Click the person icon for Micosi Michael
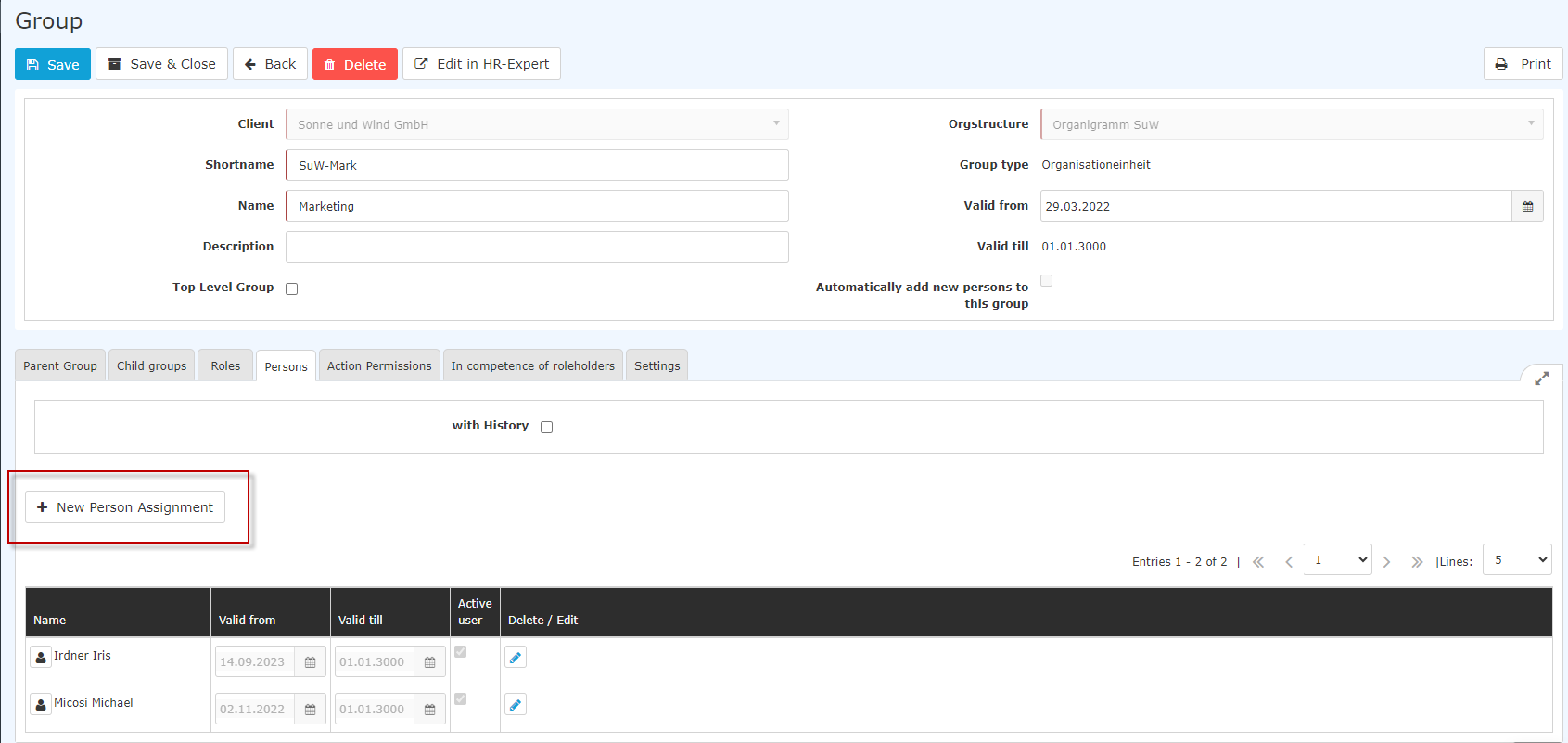This screenshot has width=1568, height=743. click(x=41, y=704)
